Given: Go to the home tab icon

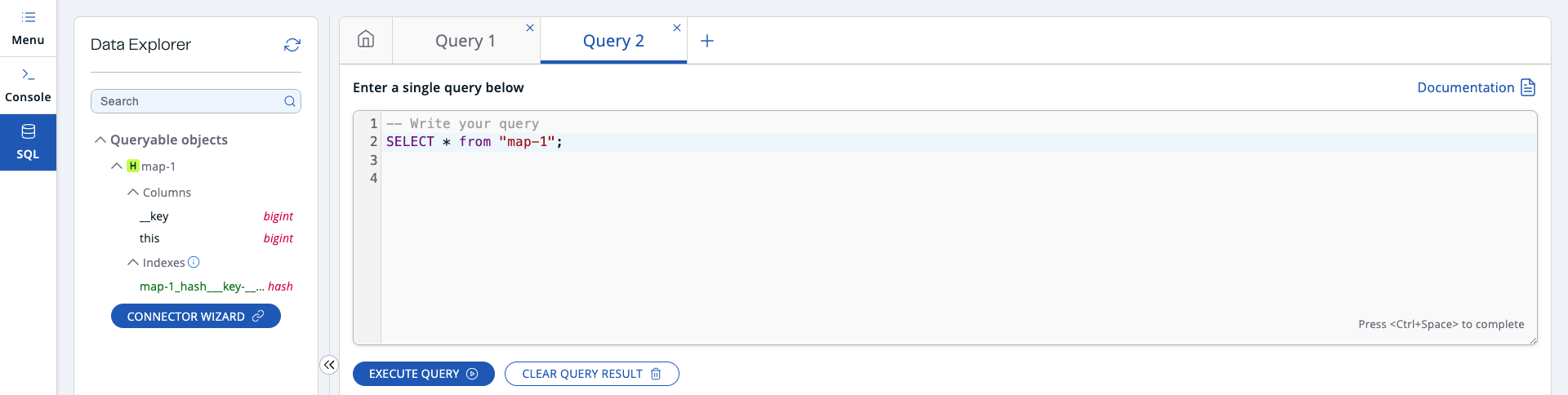Looking at the screenshot, I should click(366, 39).
